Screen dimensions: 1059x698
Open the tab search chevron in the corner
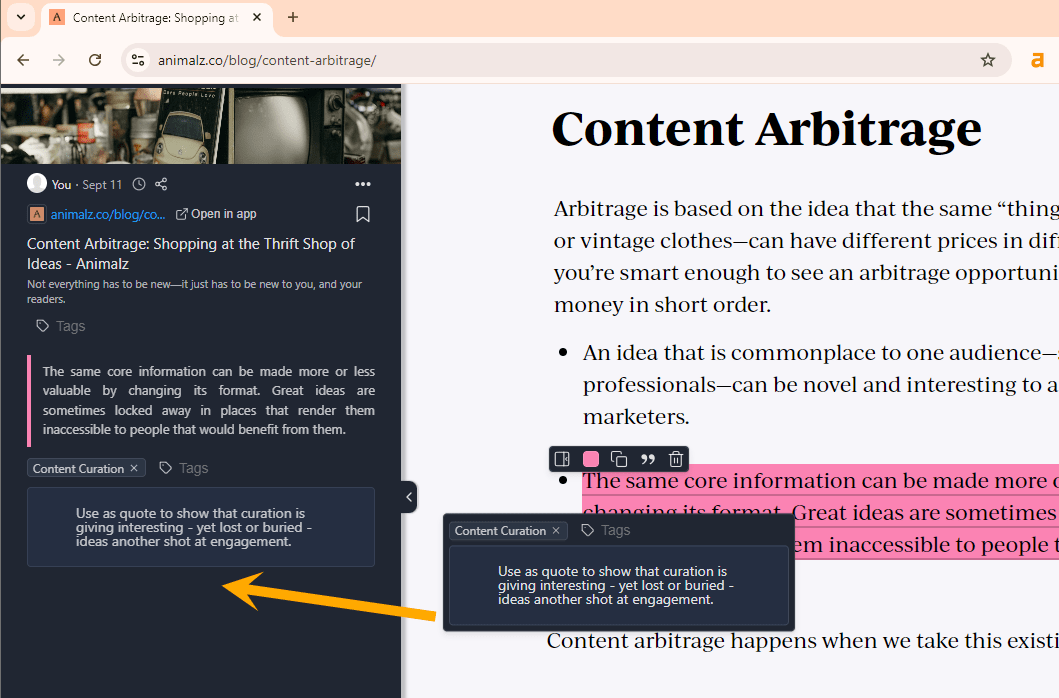(x=20, y=17)
